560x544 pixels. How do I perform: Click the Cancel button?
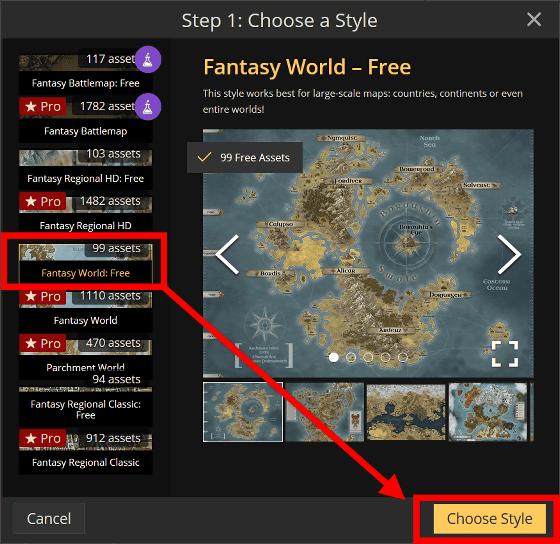click(x=49, y=519)
